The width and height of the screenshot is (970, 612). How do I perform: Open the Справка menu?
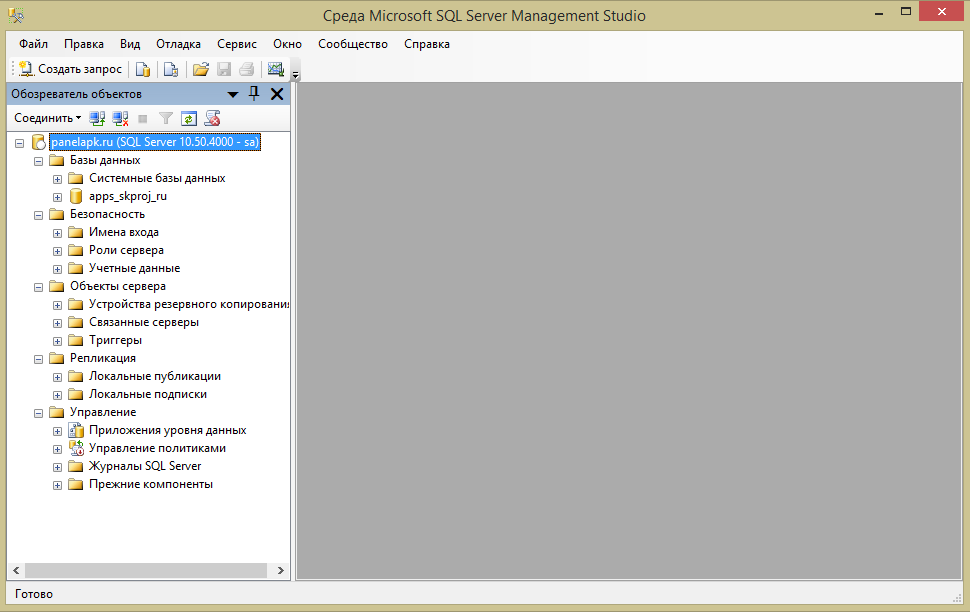(x=427, y=44)
